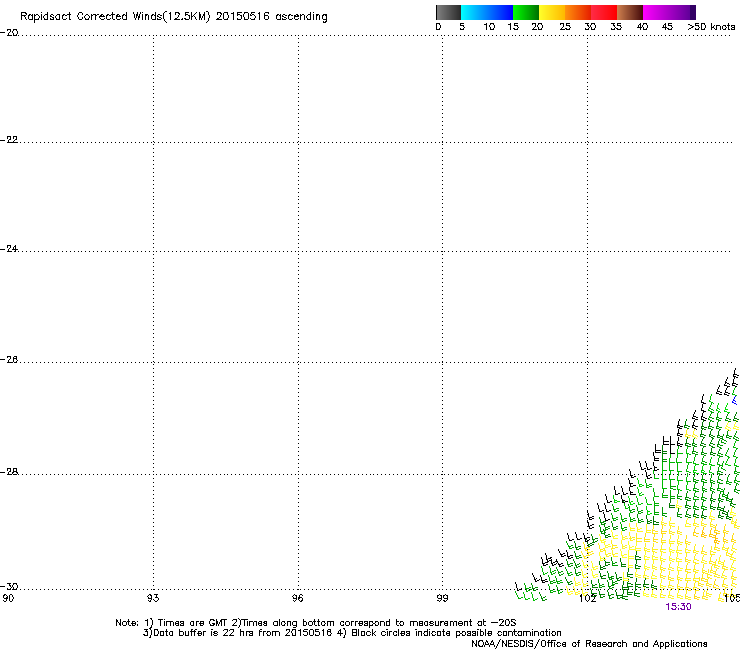
Task: Click latitude label '-28' on the axis
Action: click(x=9, y=472)
